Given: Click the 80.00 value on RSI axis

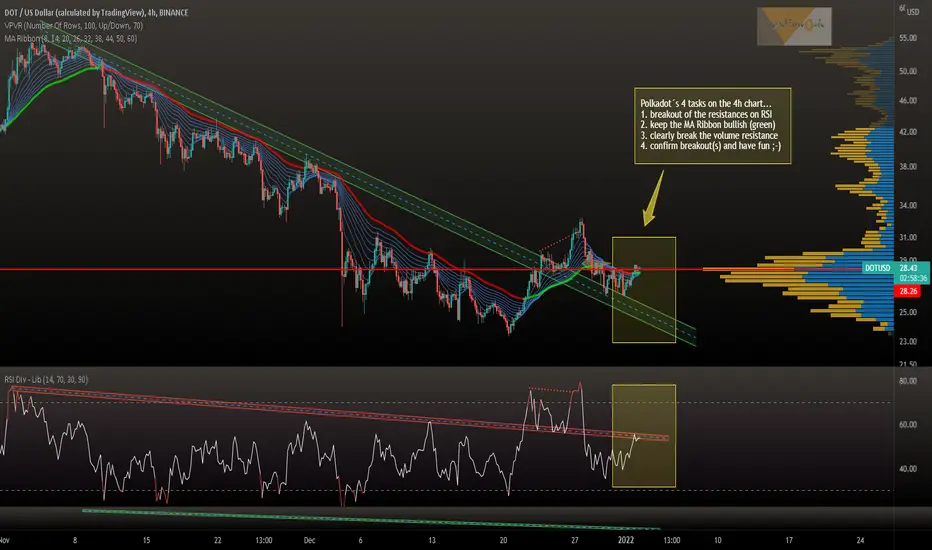Looking at the screenshot, I should [x=908, y=381].
